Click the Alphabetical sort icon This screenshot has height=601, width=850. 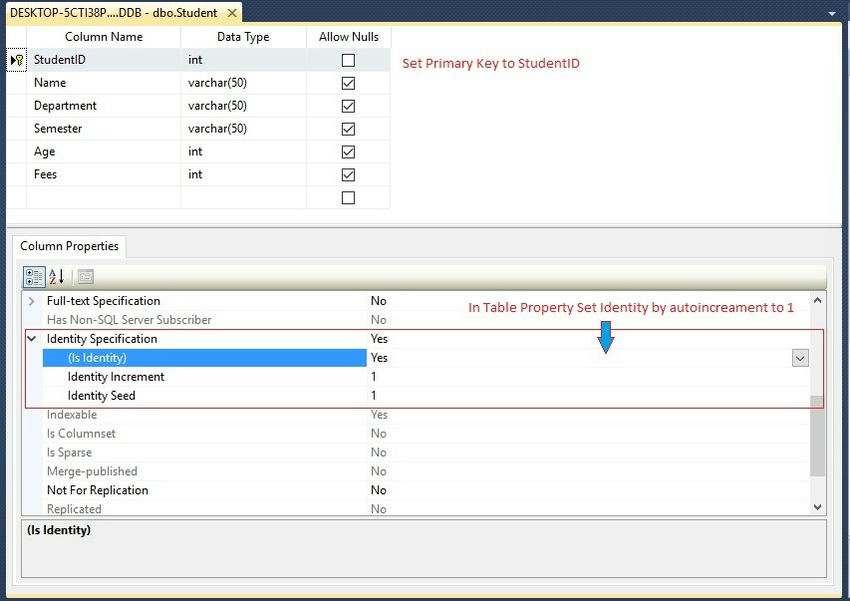(x=57, y=277)
